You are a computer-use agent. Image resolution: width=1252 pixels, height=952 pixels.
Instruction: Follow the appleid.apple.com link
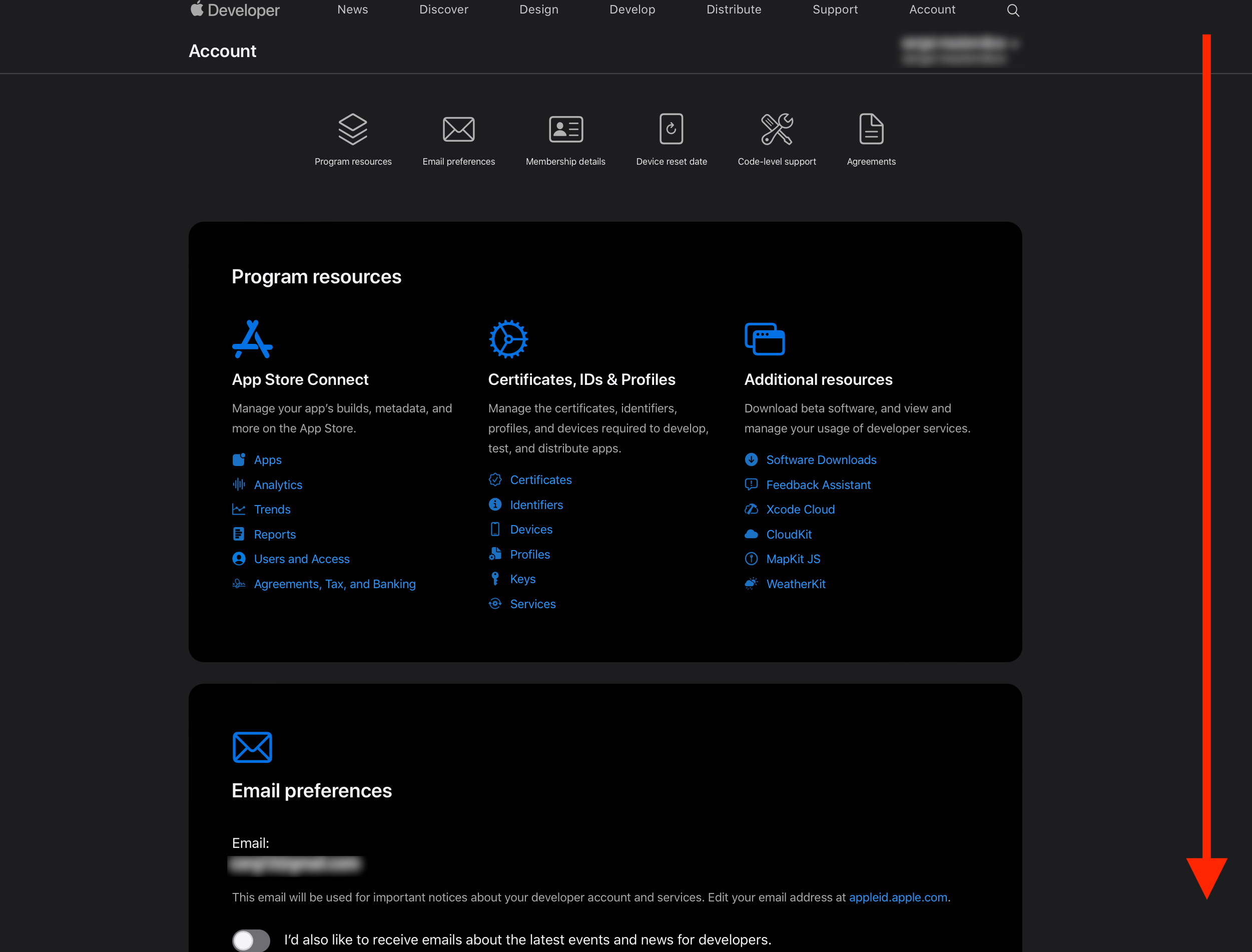899,897
